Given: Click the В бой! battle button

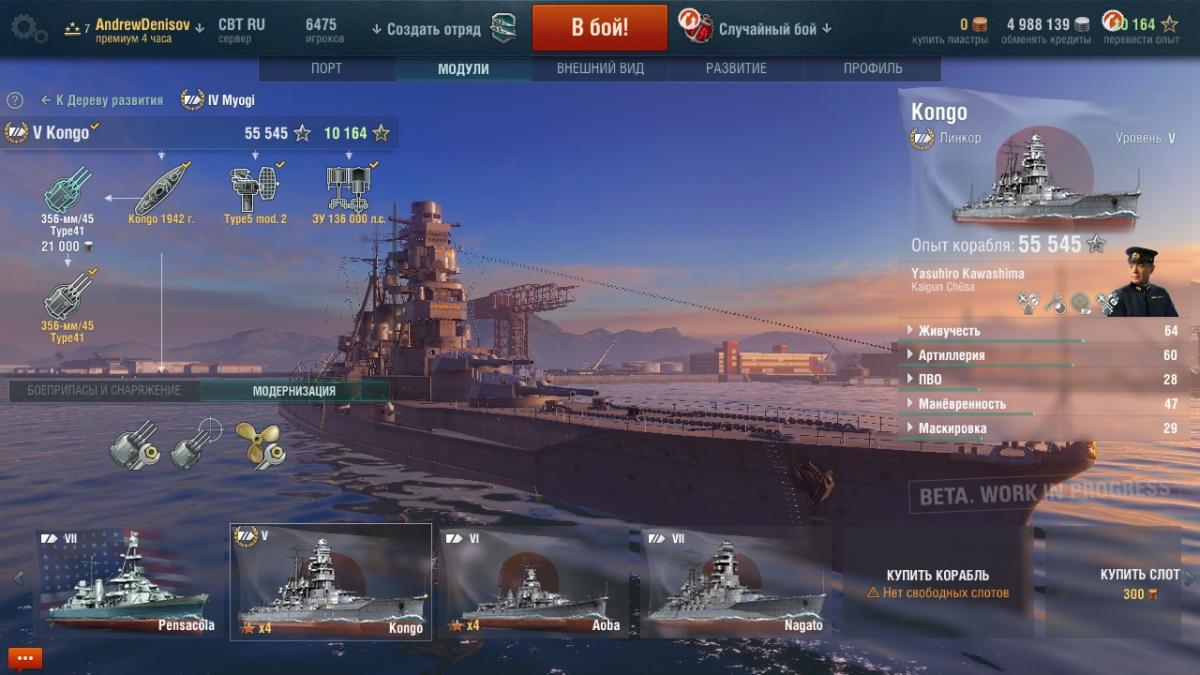Looking at the screenshot, I should [x=600, y=28].
